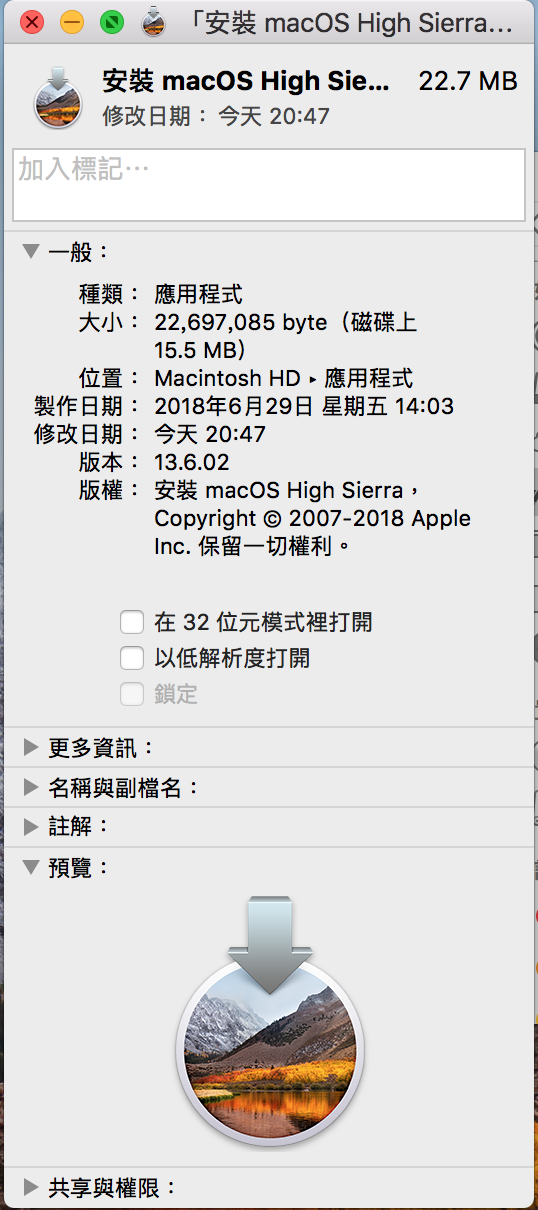
Task: Toggle 以低解析度打開 checkbox
Action: [132, 658]
